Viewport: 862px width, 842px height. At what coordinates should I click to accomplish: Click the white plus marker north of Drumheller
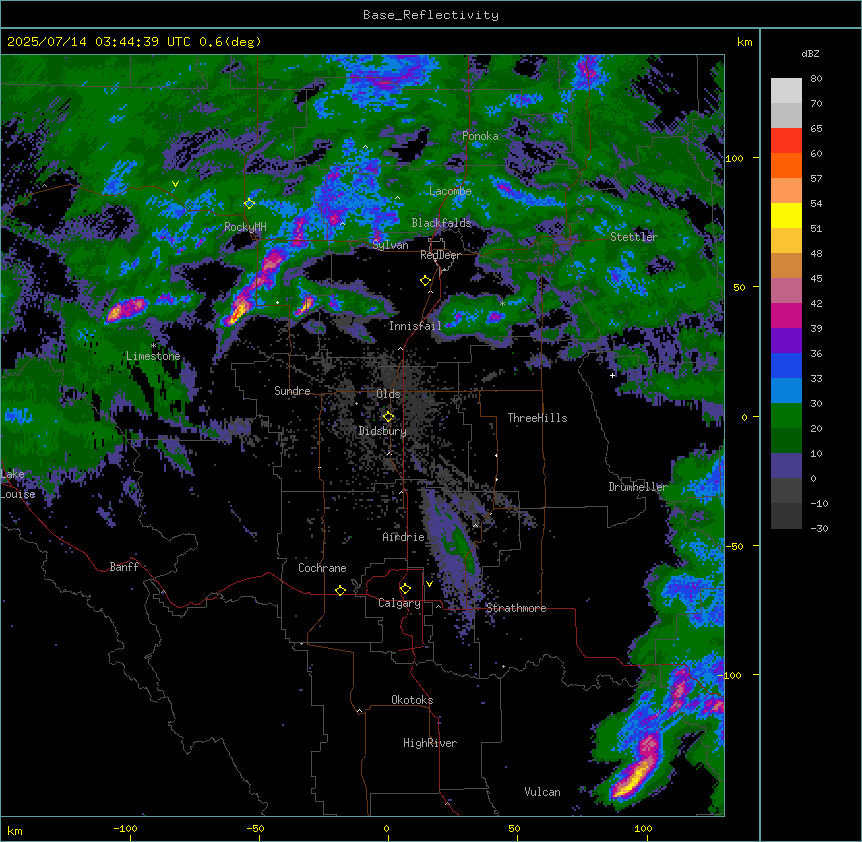coord(612,375)
